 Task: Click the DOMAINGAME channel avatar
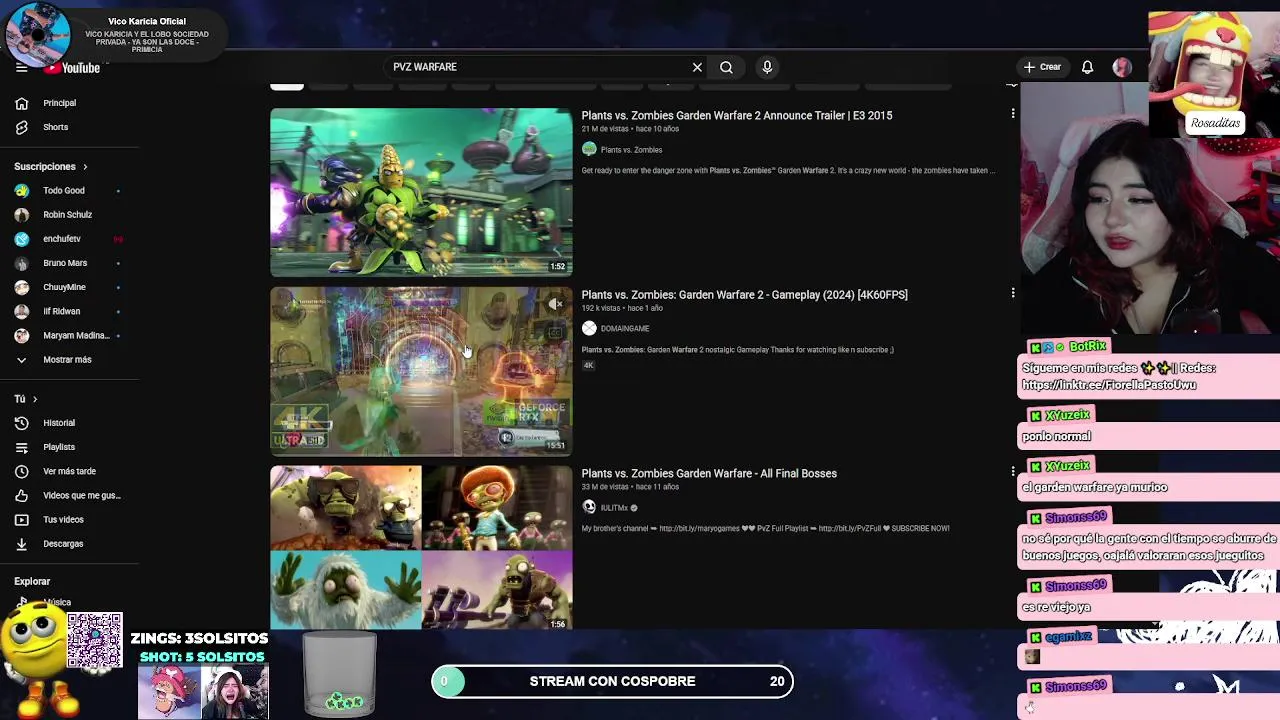click(589, 328)
